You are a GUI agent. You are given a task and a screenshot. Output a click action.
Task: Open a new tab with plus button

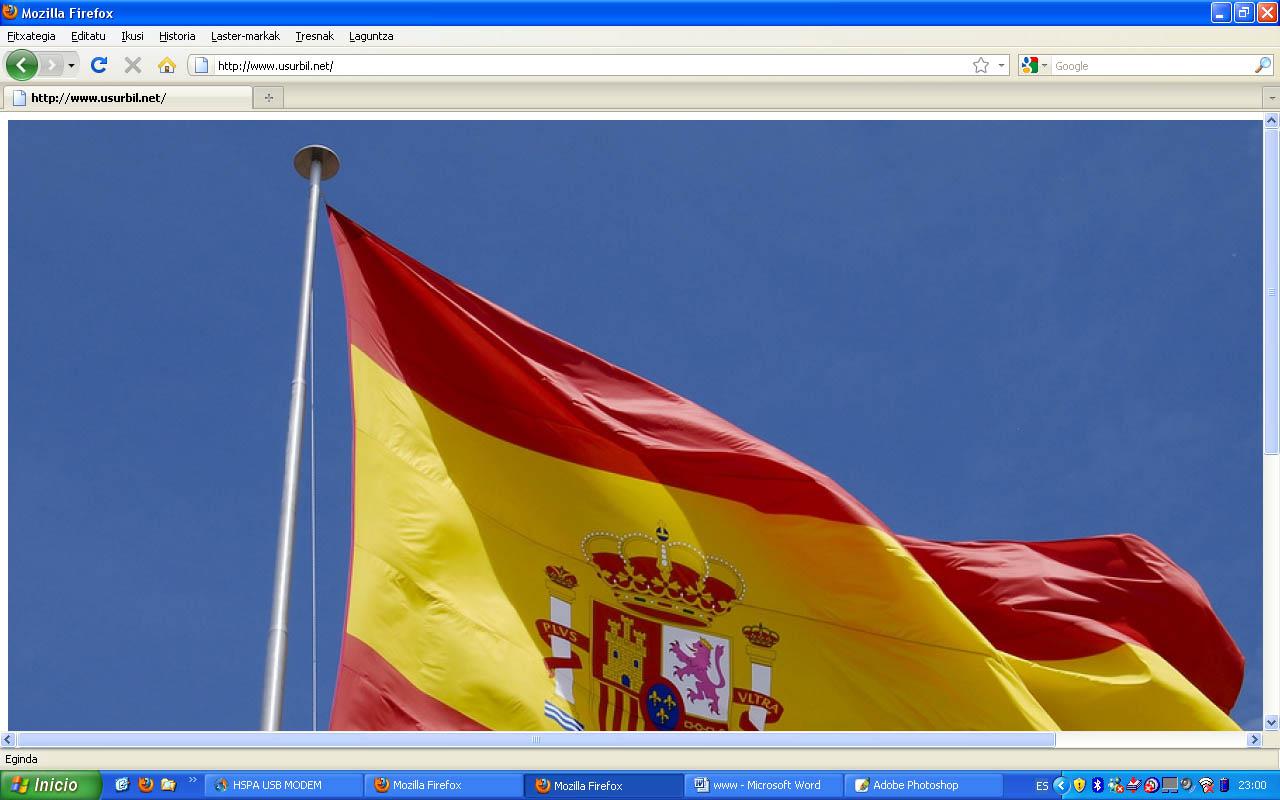pos(268,97)
